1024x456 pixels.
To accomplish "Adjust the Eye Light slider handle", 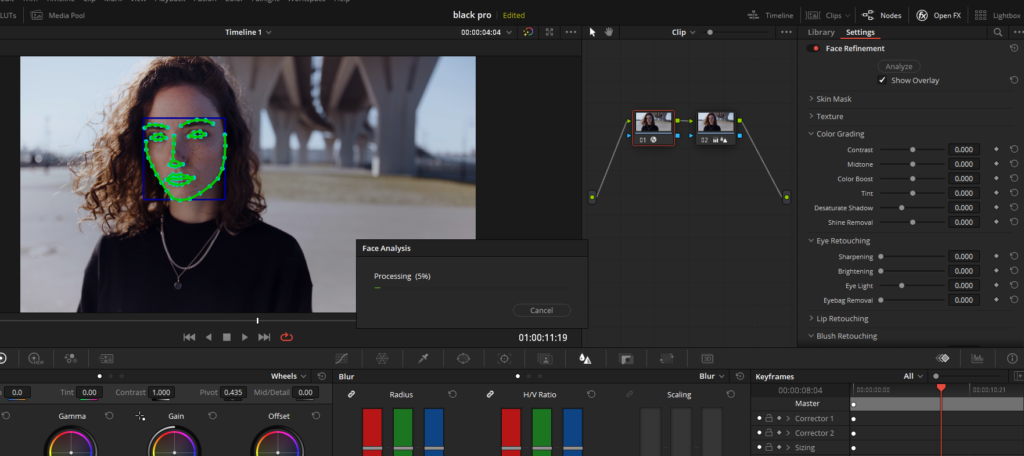I will click(902, 285).
